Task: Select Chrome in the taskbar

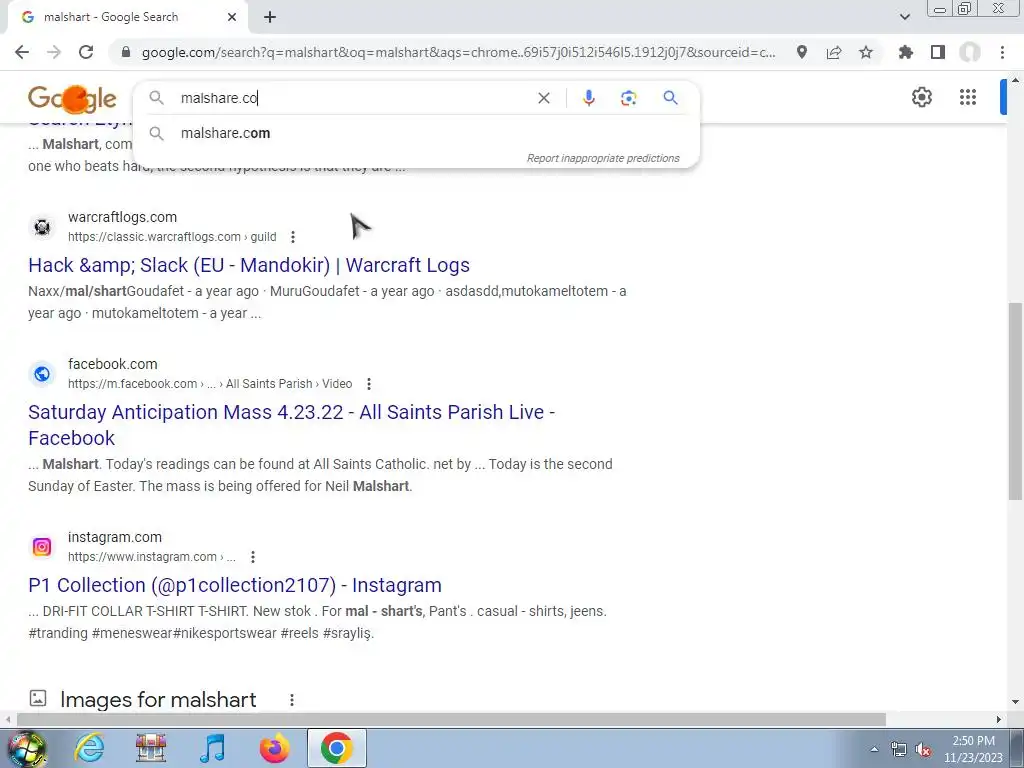Action: pyautogui.click(x=336, y=748)
